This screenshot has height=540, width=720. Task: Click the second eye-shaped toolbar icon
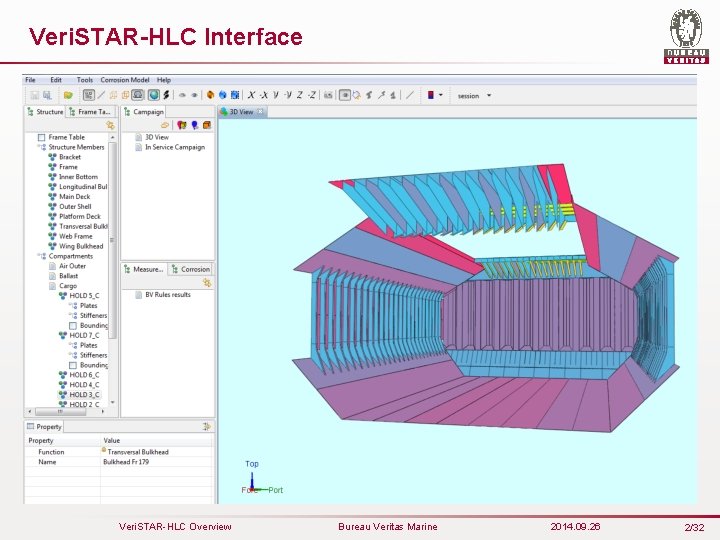click(194, 96)
